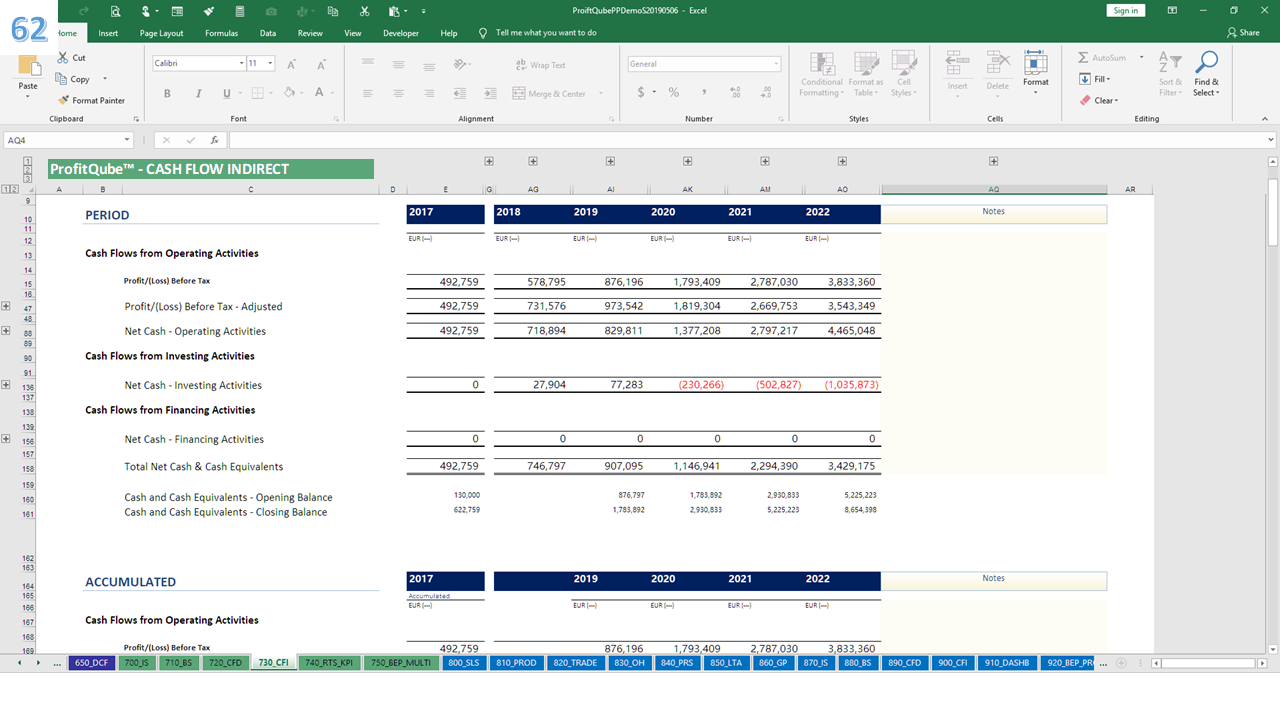Image resolution: width=1280 pixels, height=720 pixels.
Task: Open the Font name Calibri dropdown
Action: [241, 63]
